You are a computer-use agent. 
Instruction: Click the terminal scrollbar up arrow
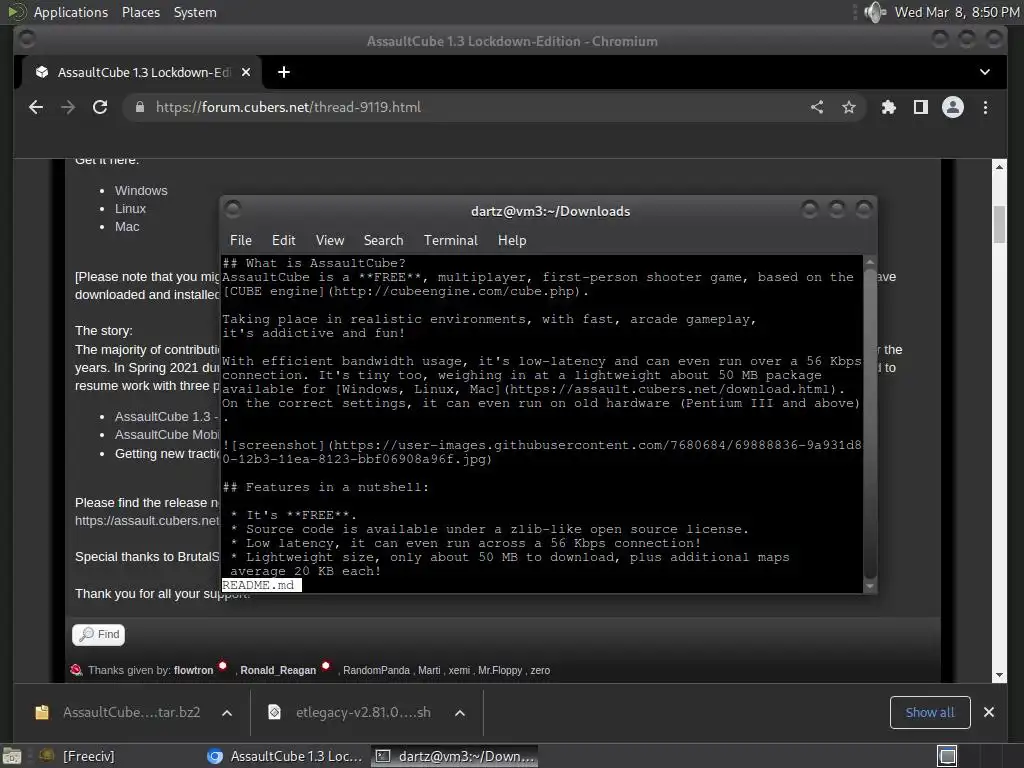pyautogui.click(x=869, y=261)
